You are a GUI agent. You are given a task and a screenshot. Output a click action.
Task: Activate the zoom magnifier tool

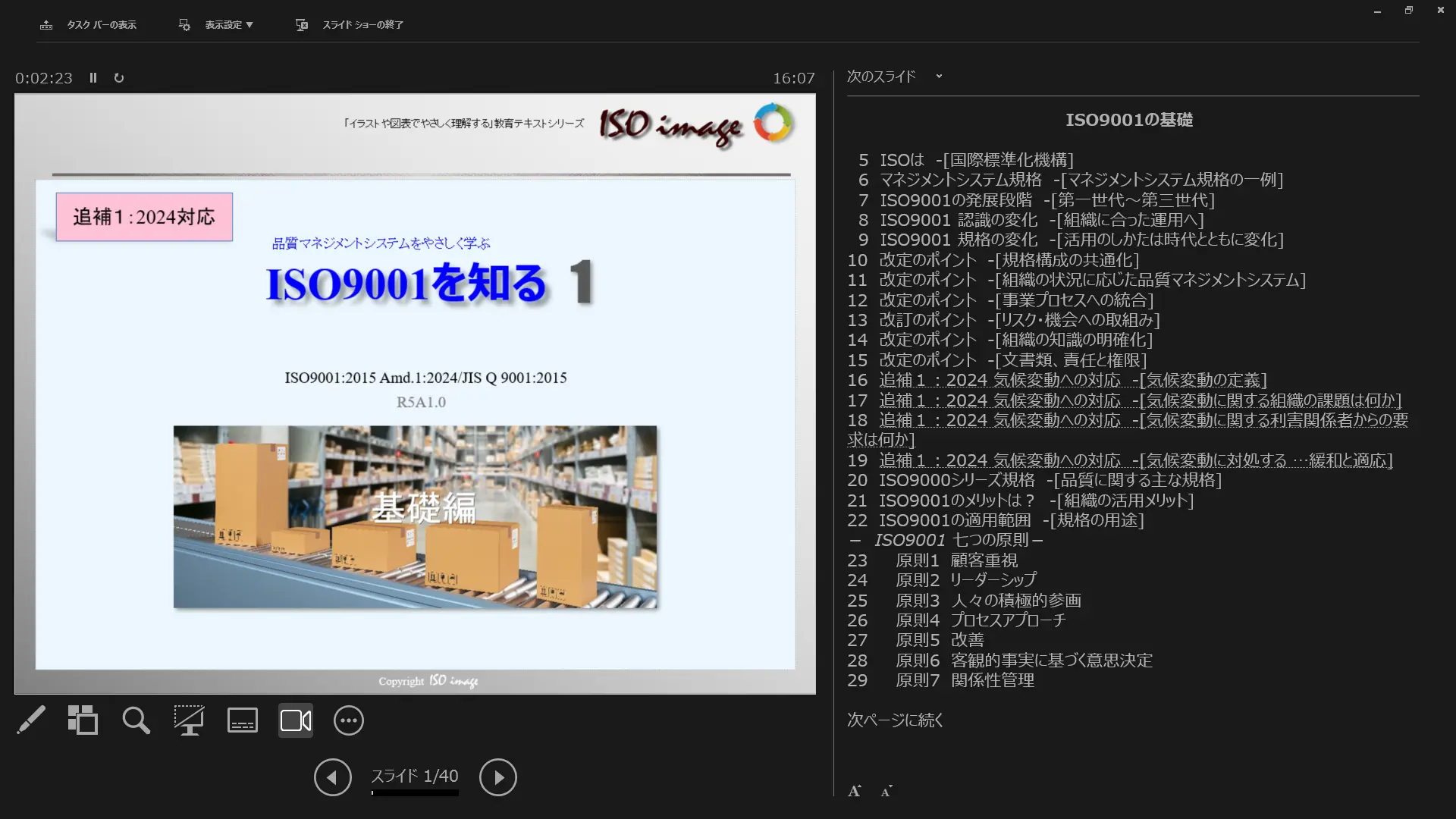tap(136, 720)
